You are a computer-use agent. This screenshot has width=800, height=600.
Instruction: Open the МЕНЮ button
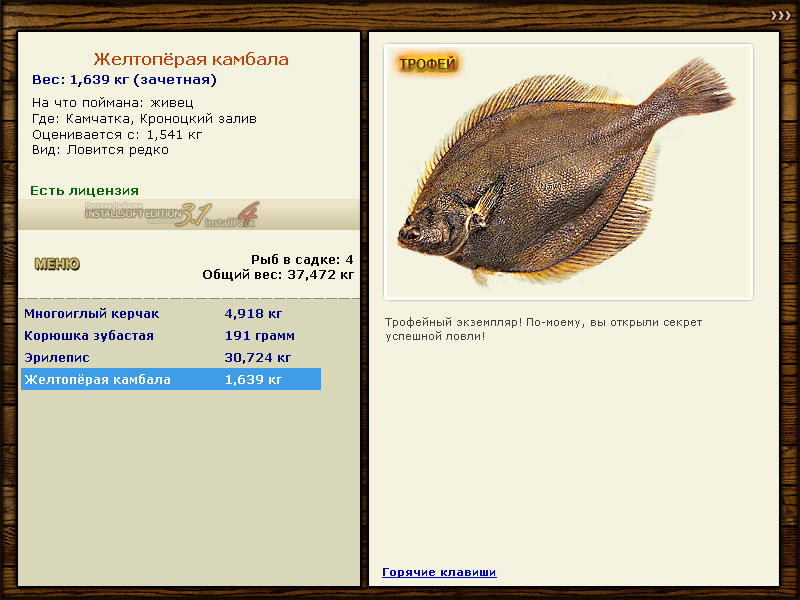[57, 265]
